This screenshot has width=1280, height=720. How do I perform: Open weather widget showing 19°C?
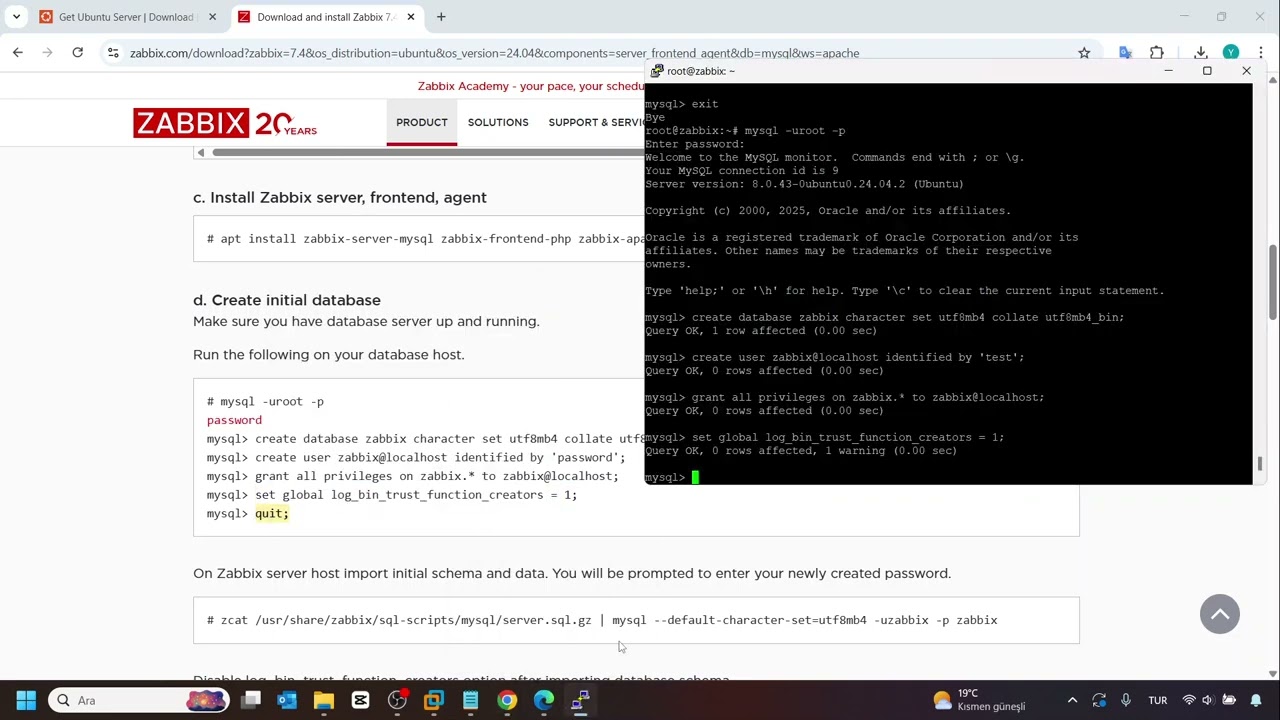pos(978,700)
